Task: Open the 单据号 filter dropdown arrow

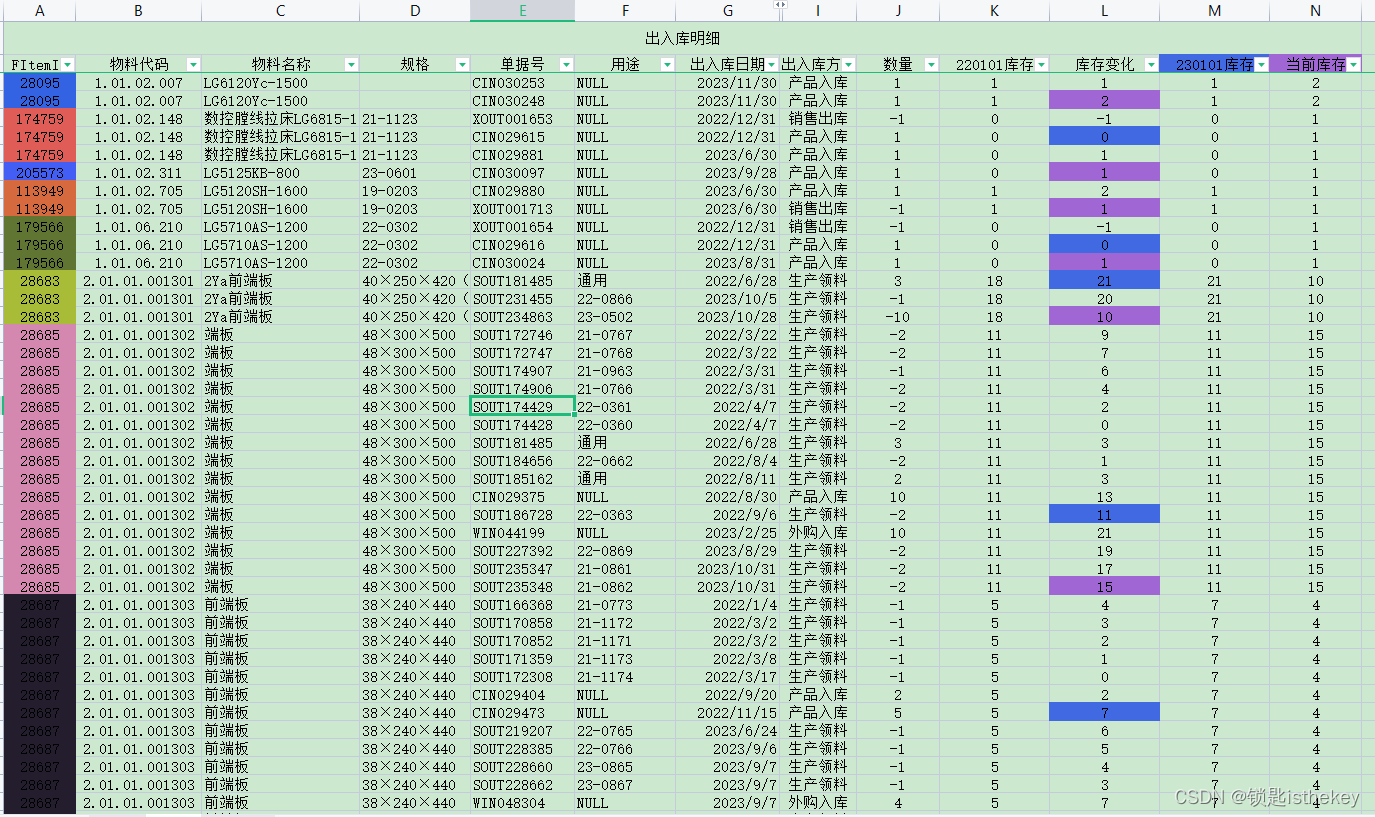Action: click(x=566, y=64)
